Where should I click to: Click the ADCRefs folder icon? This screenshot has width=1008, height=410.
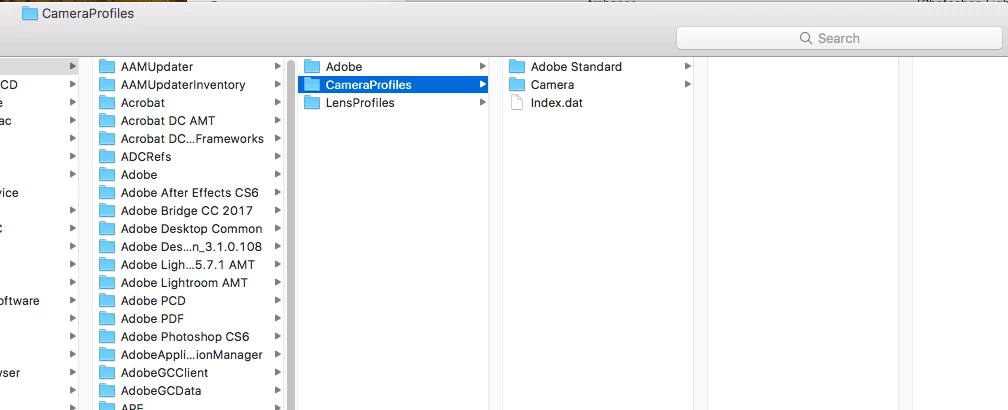coord(107,156)
